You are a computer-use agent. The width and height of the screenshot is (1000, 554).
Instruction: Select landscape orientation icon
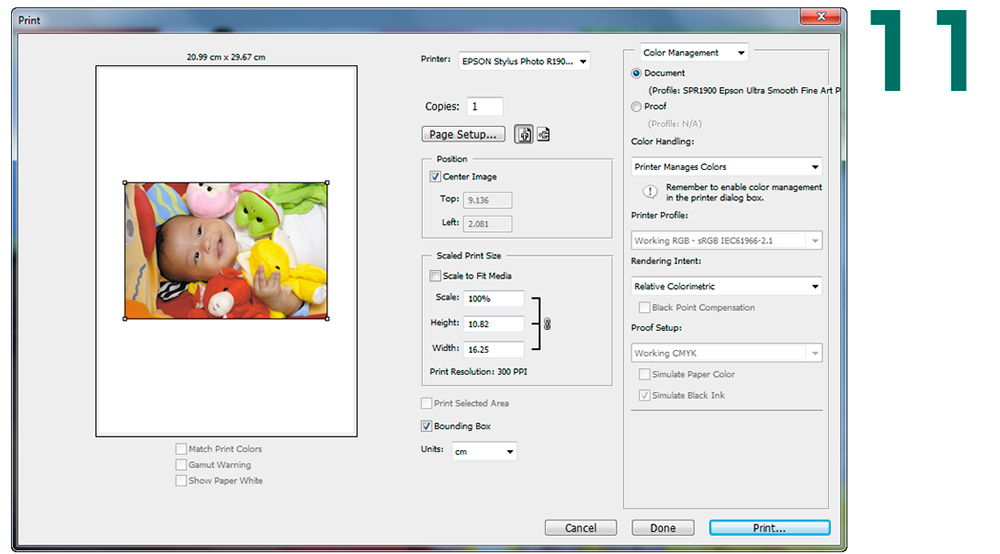(x=543, y=135)
